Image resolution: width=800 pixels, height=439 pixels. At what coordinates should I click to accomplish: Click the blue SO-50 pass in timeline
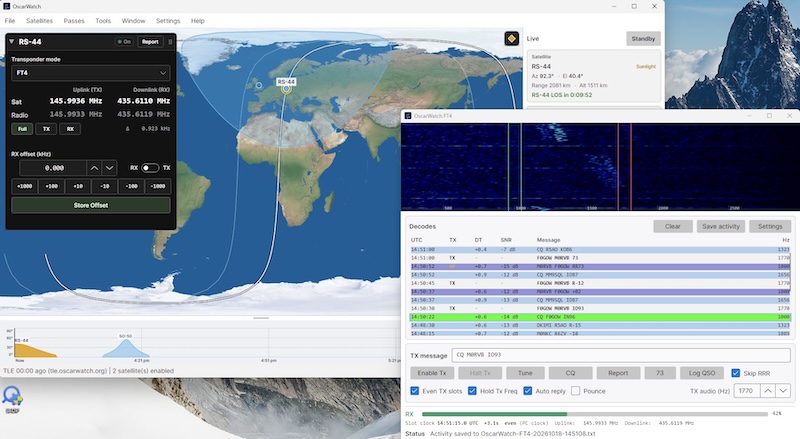coord(126,349)
